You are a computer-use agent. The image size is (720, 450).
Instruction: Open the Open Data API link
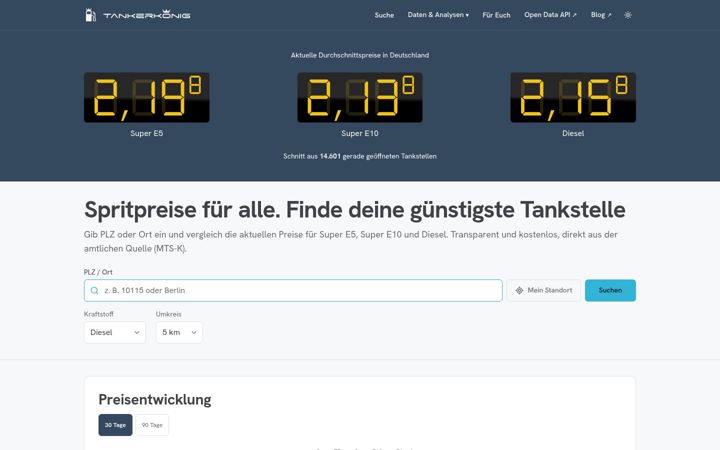(550, 15)
